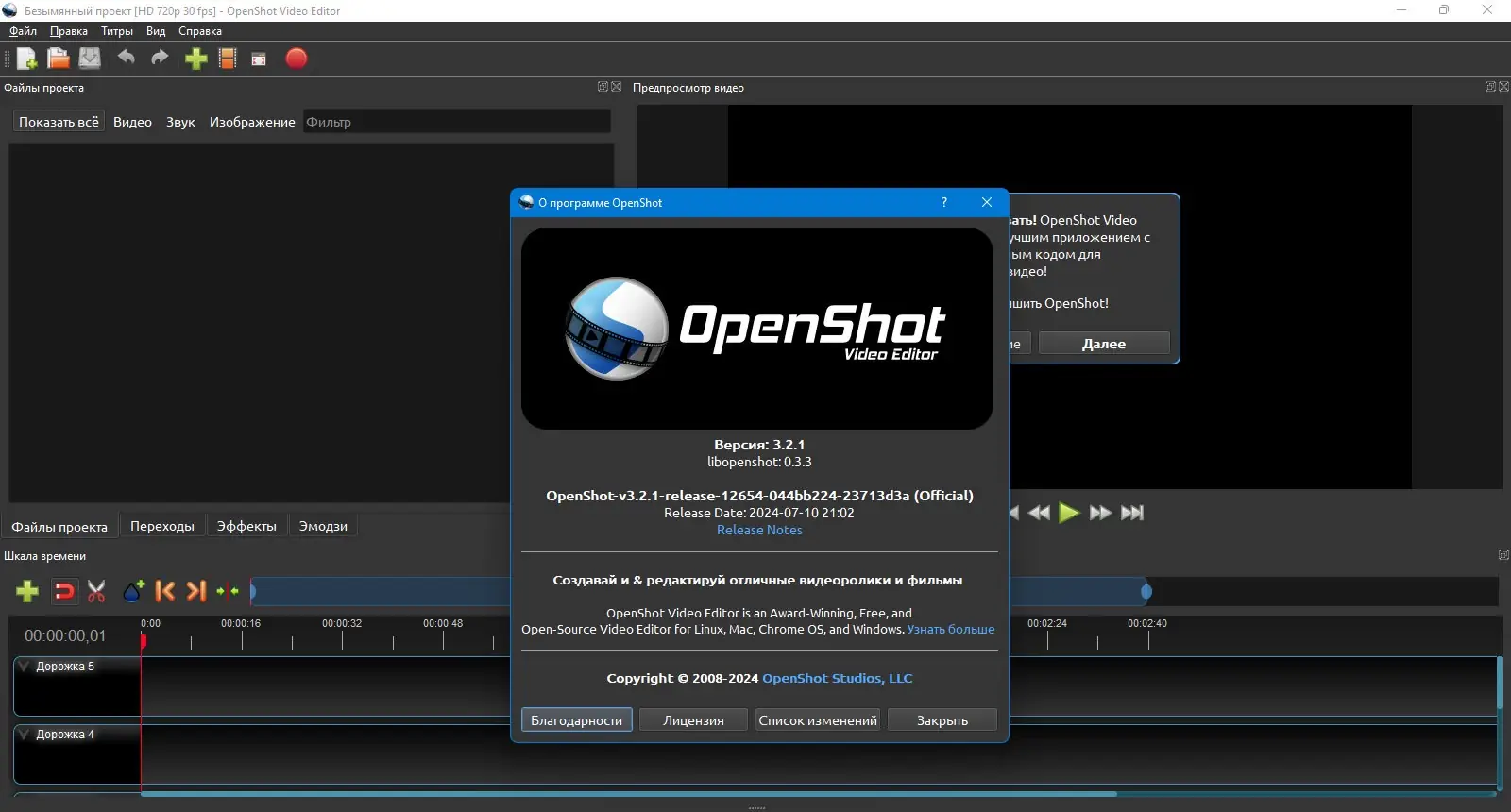Float the Project Files panel
Image resolution: width=1511 pixels, height=812 pixels.
603,87
